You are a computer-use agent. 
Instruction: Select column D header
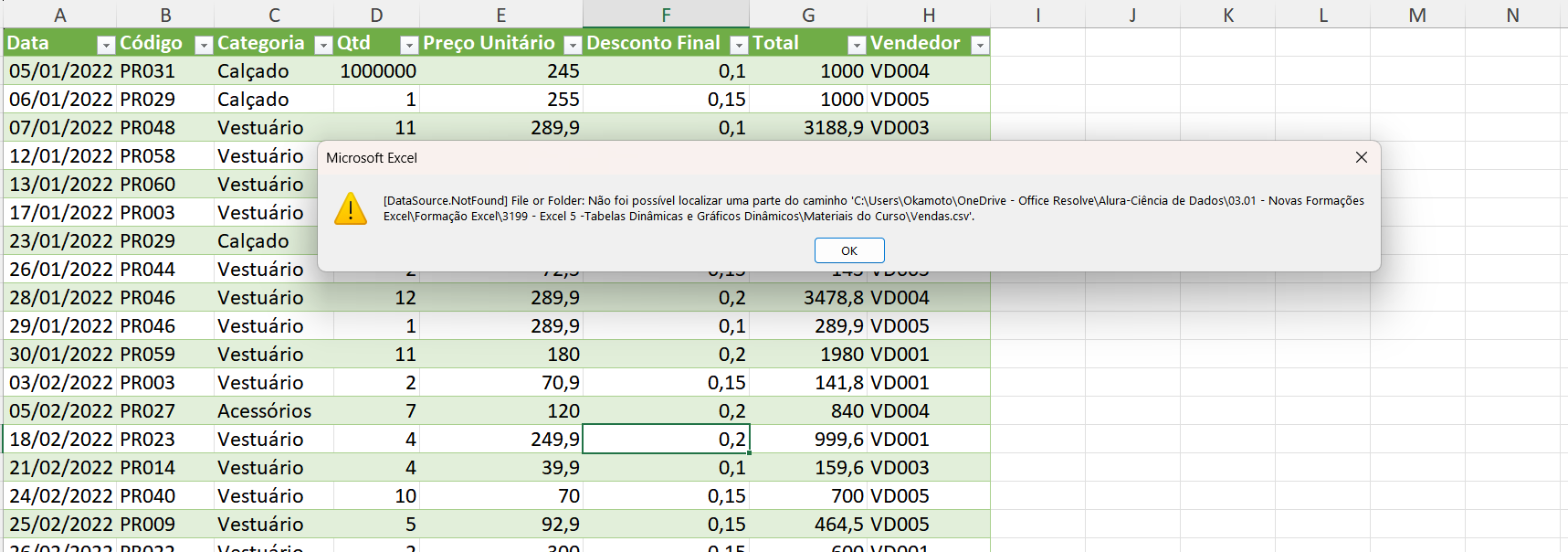(376, 15)
